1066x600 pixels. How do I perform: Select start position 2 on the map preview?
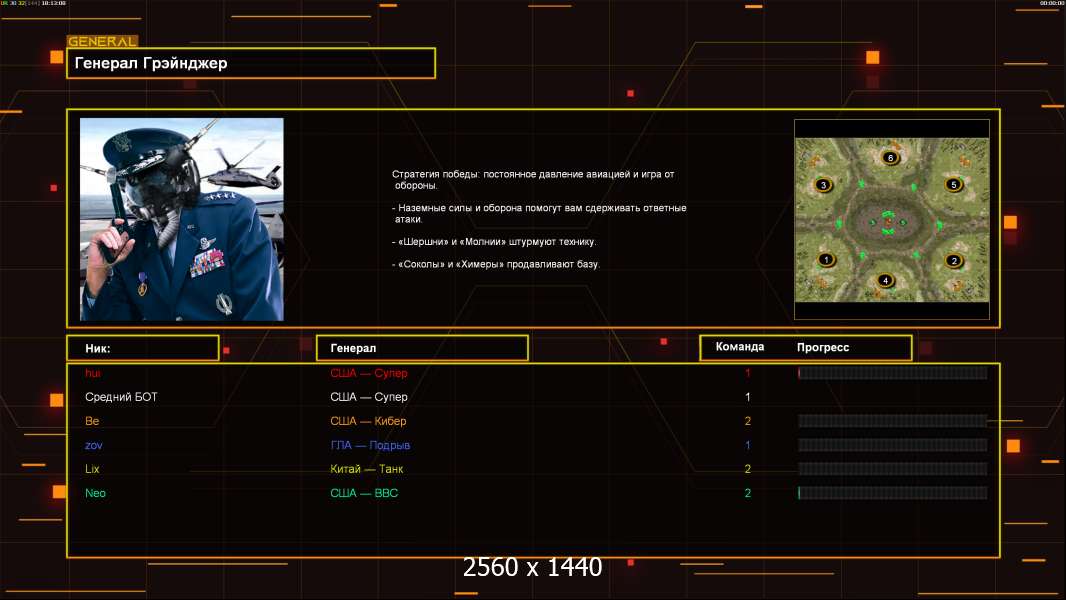(954, 261)
